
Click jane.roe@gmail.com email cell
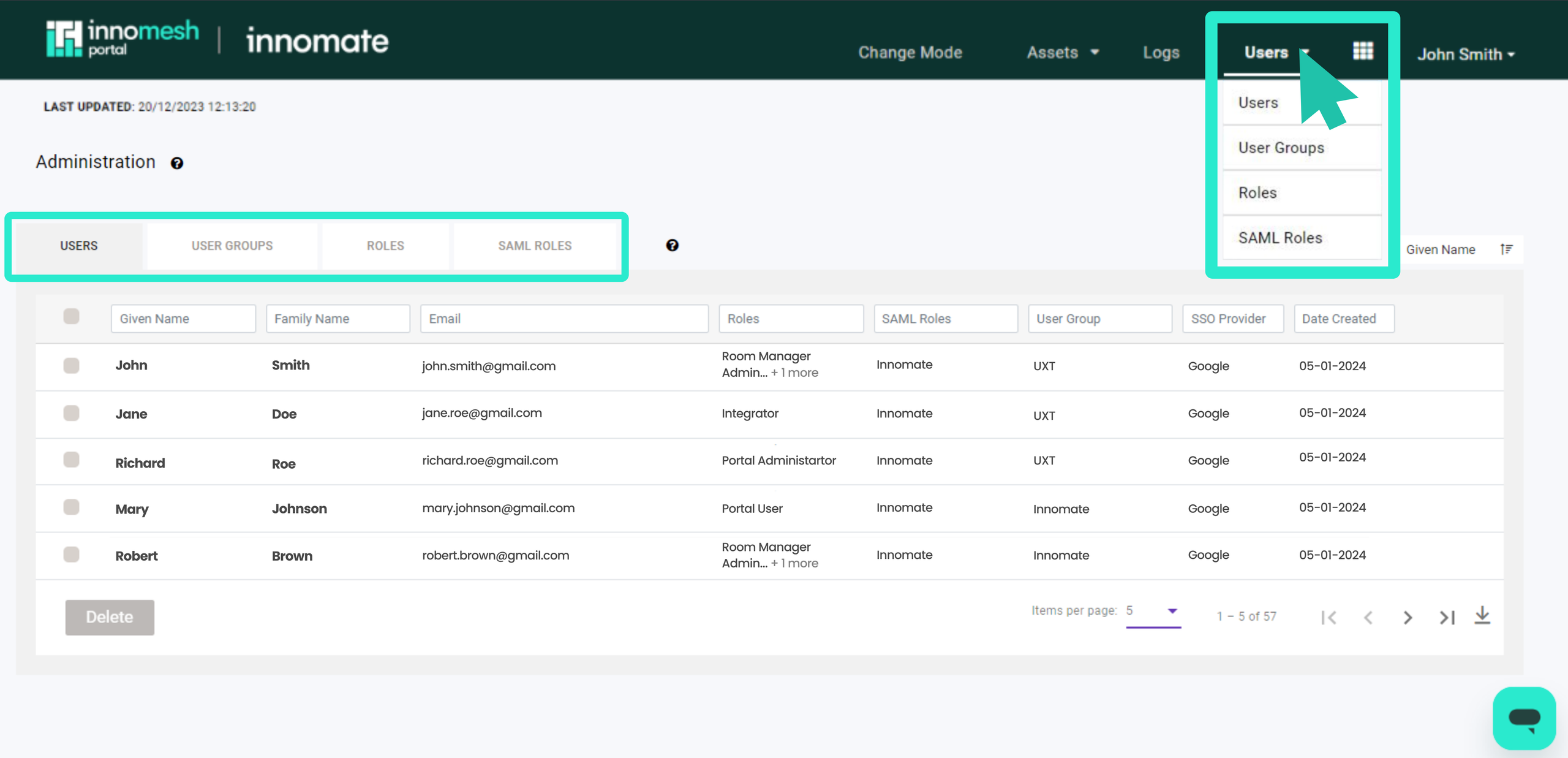click(x=482, y=413)
